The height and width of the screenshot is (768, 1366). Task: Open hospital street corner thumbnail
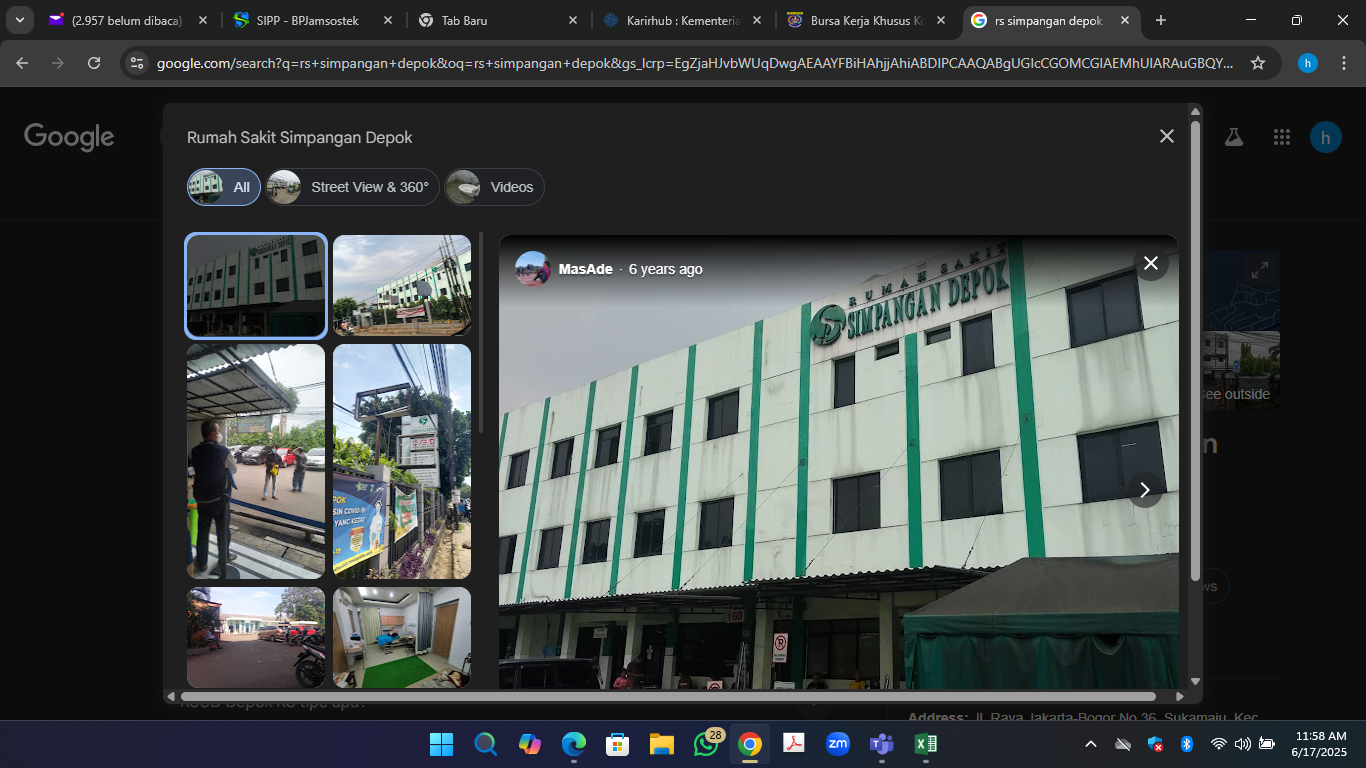click(x=402, y=286)
